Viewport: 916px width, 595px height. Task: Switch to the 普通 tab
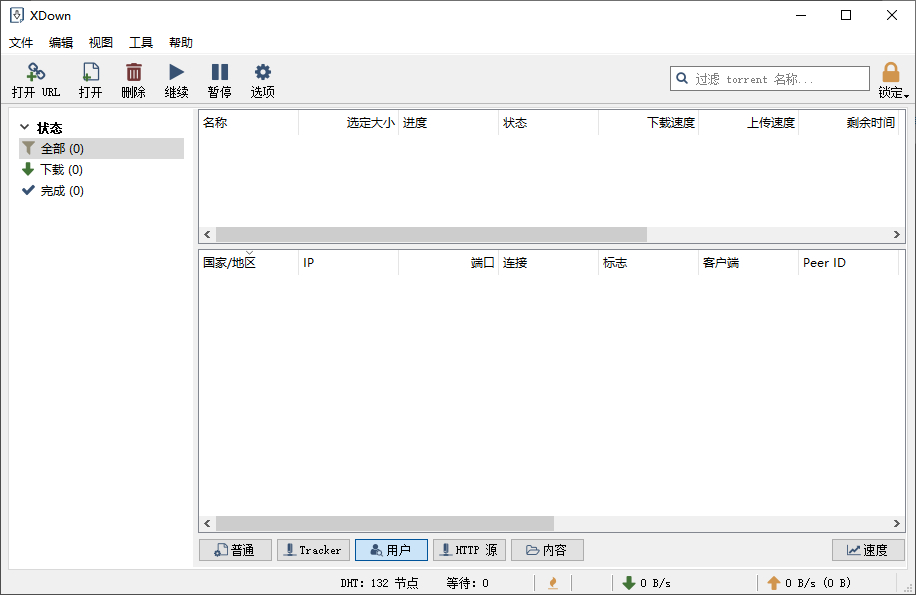(235, 550)
